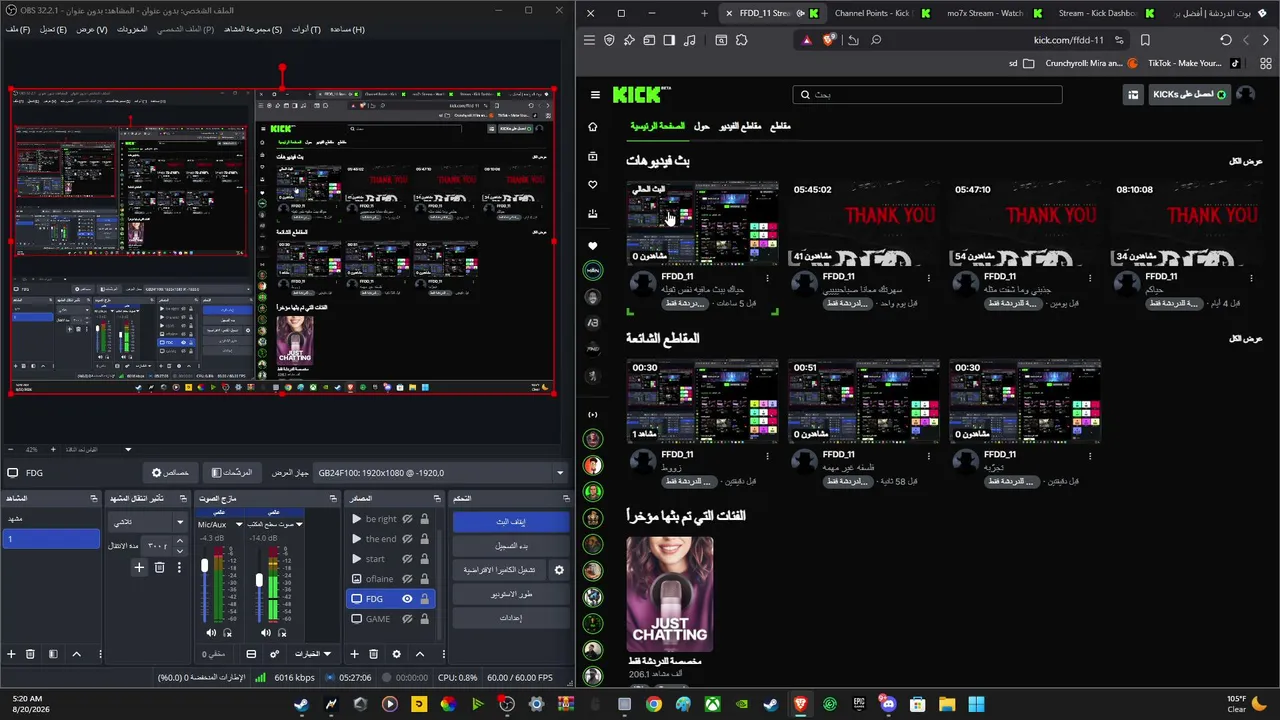
Task: Open options menu for first FFDD_11 video
Action: click(x=768, y=277)
